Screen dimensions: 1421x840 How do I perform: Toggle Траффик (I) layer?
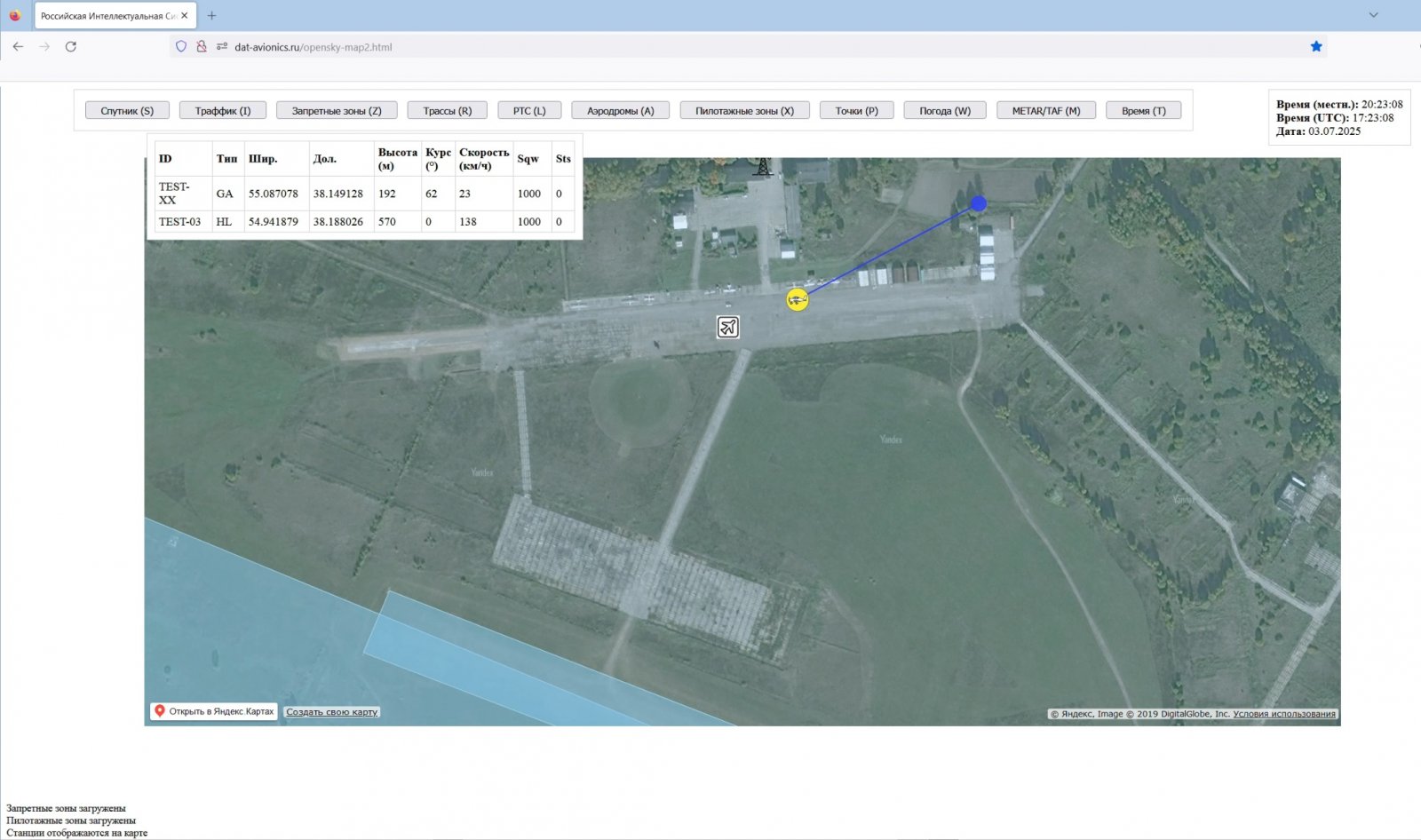click(x=223, y=110)
